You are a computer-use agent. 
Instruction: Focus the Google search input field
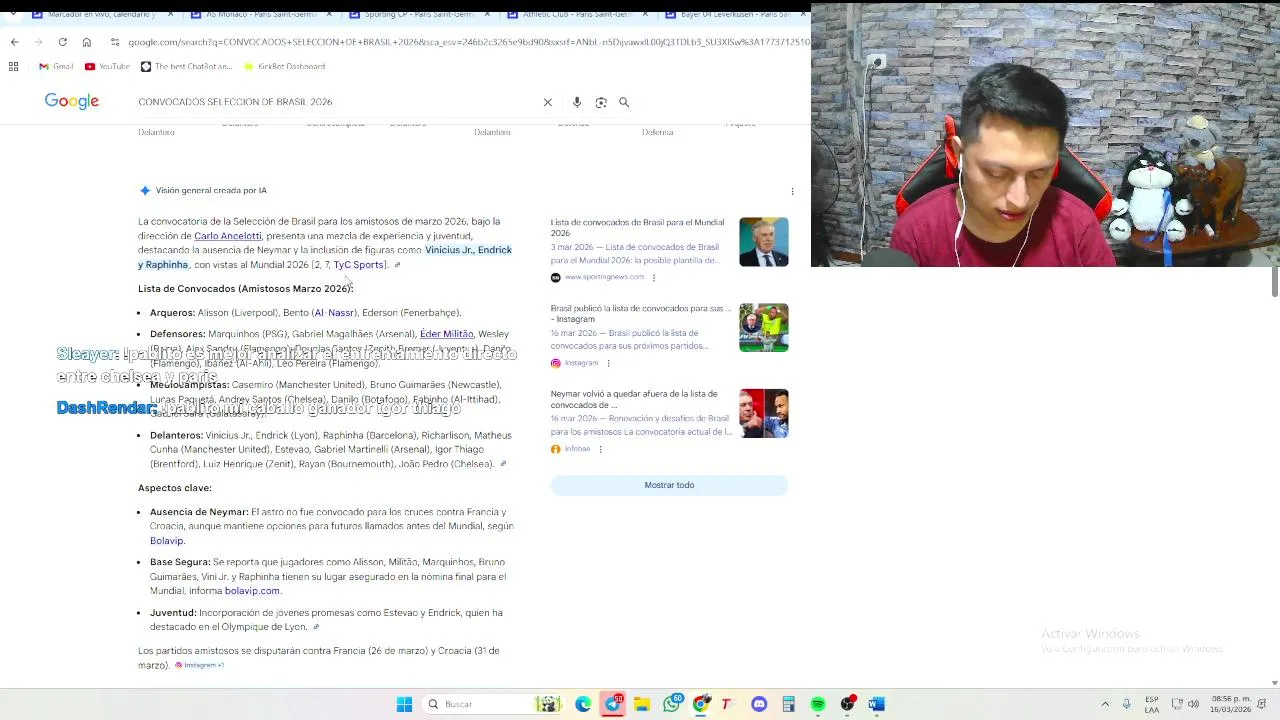[x=335, y=102]
